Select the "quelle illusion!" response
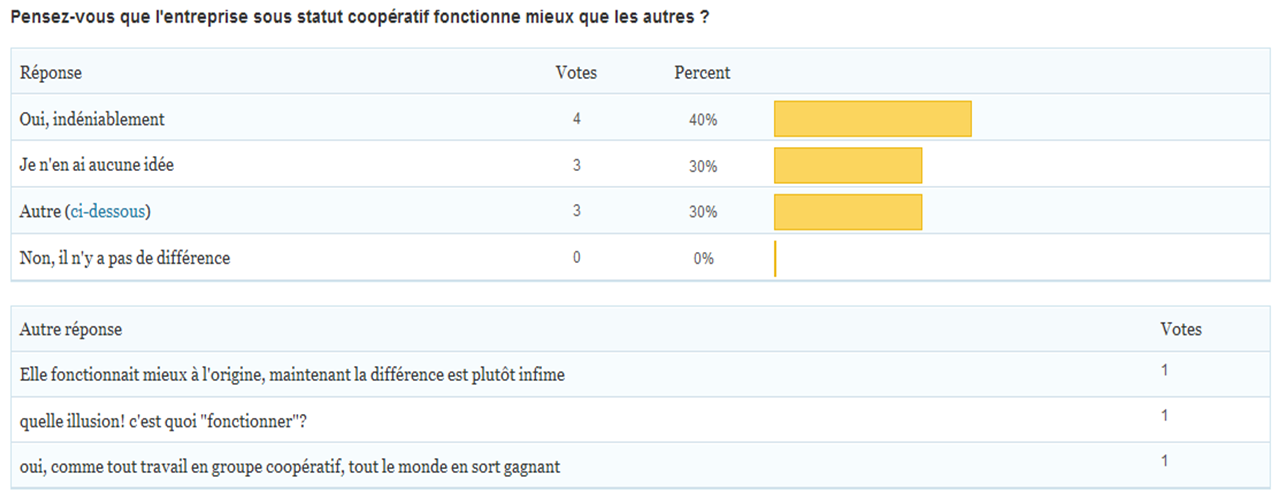1280x498 pixels. 163,421
